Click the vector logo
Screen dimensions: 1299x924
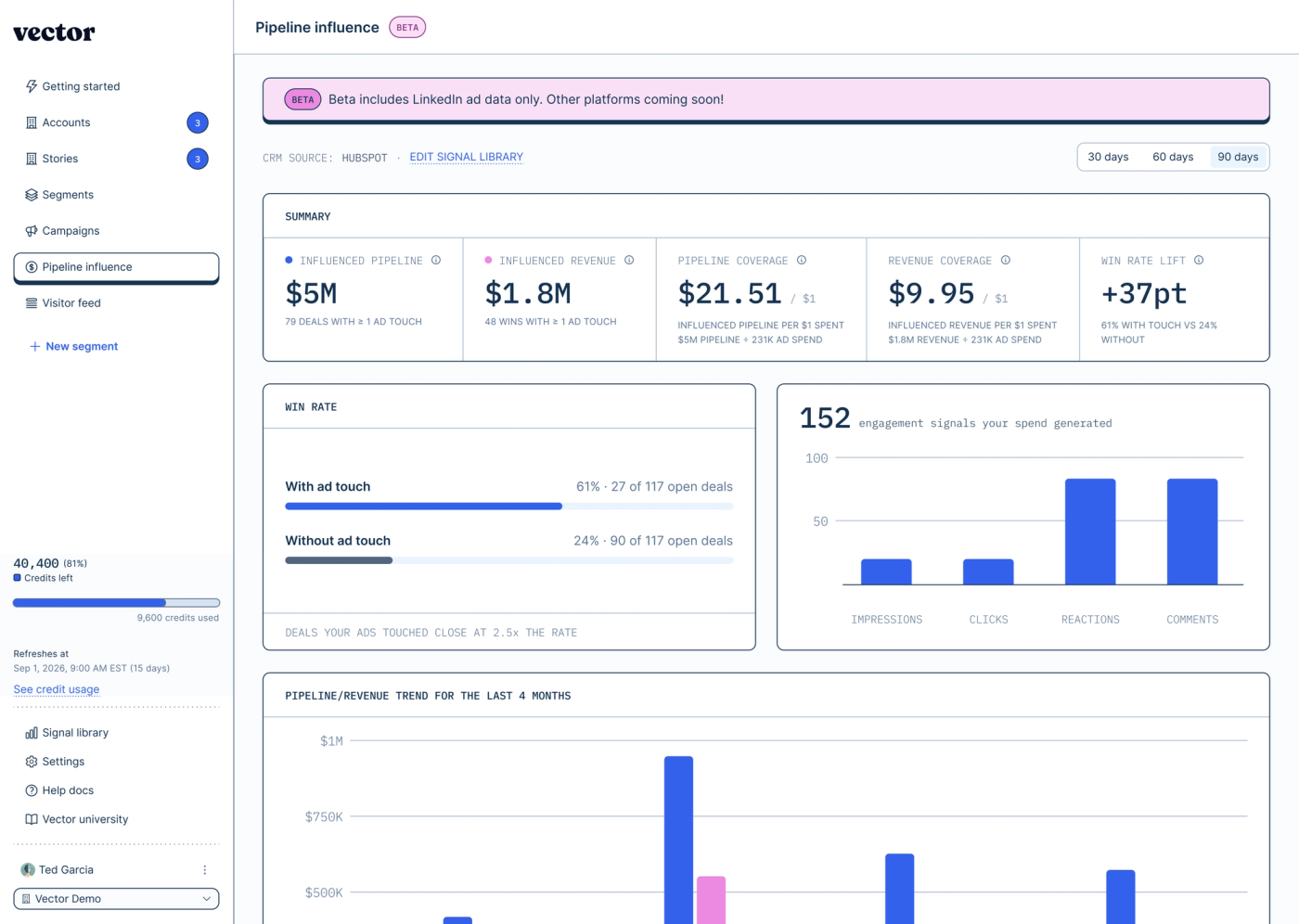point(54,32)
